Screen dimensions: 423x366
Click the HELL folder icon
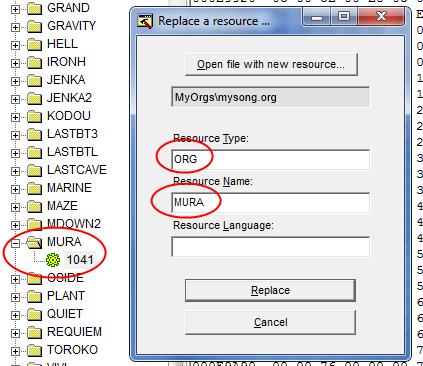34,45
